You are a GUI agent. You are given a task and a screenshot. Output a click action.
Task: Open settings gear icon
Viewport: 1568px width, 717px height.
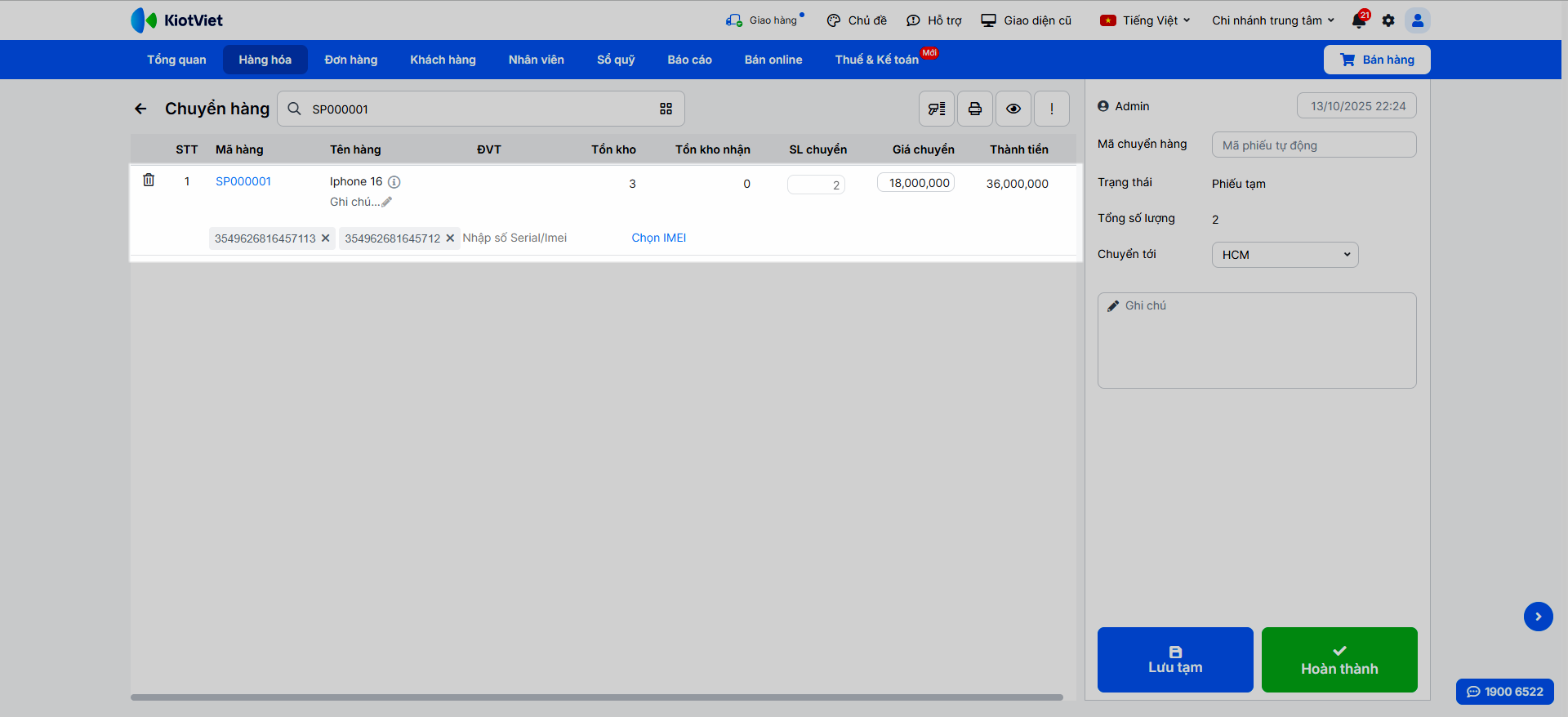1388,20
